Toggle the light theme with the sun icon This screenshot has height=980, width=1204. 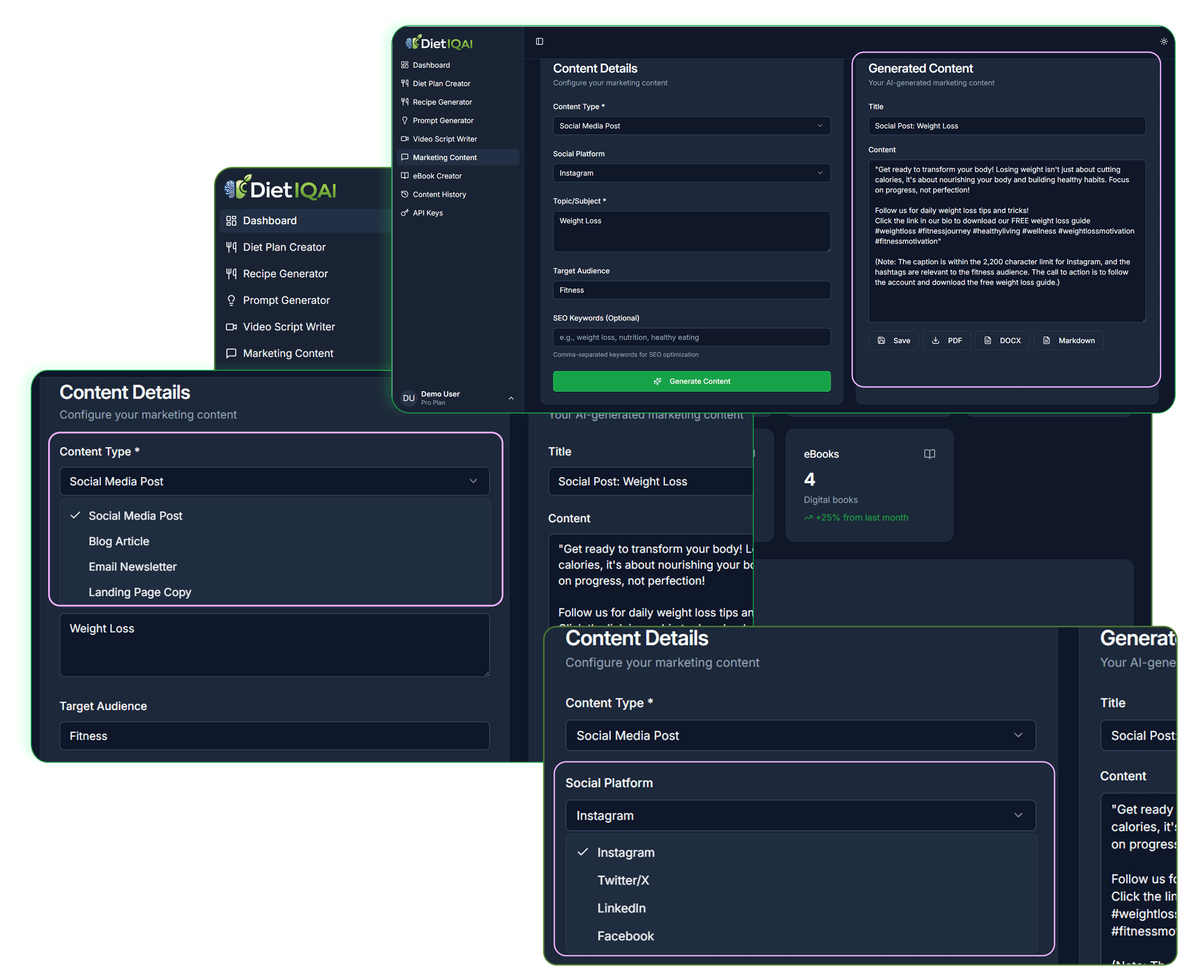pos(1163,41)
